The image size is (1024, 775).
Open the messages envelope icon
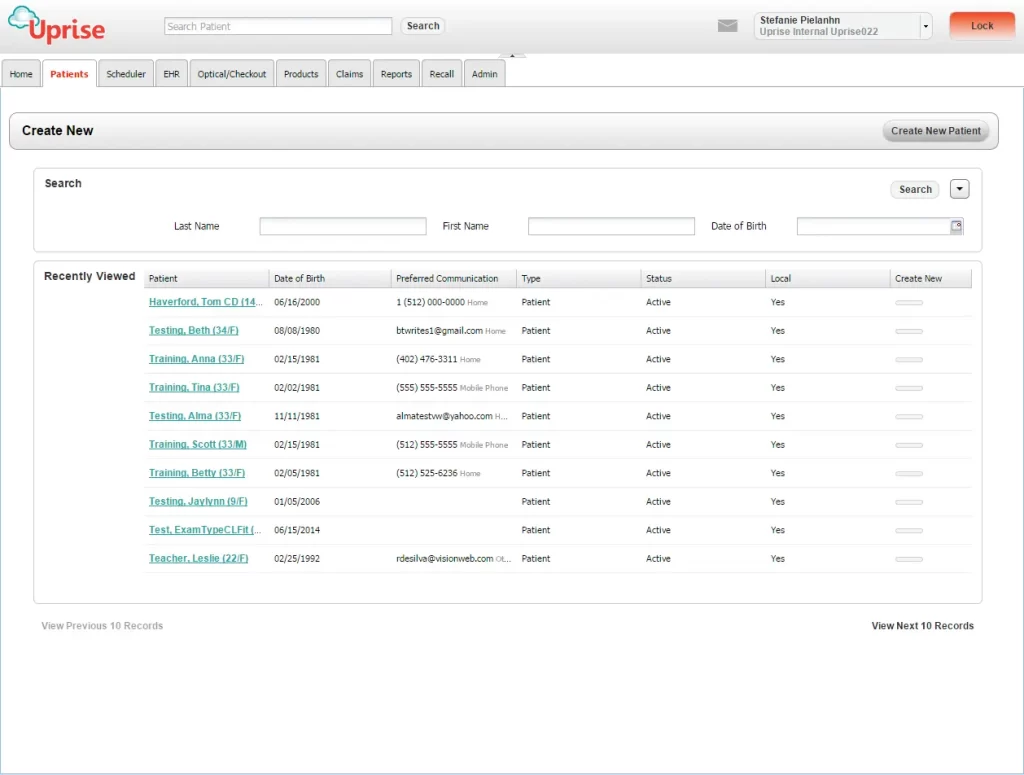727,25
